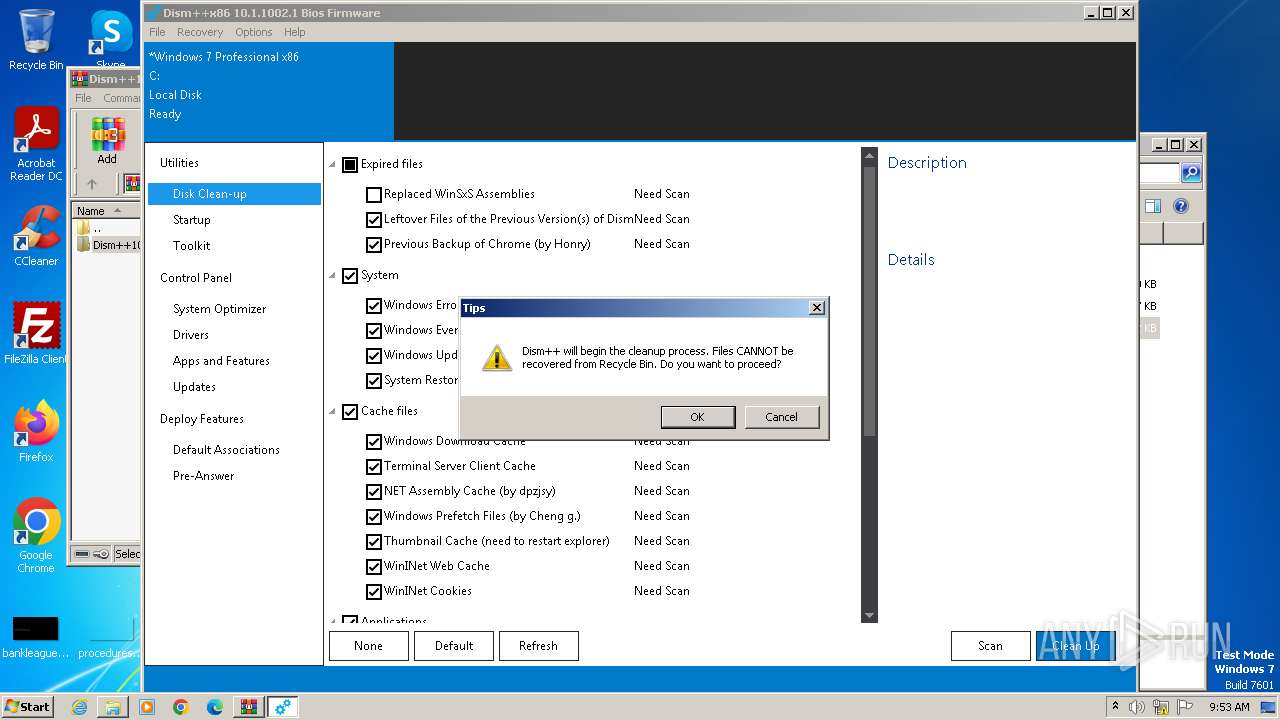Open CCleaner desktop shortcut
The width and height of the screenshot is (1280, 720).
pyautogui.click(x=36, y=236)
